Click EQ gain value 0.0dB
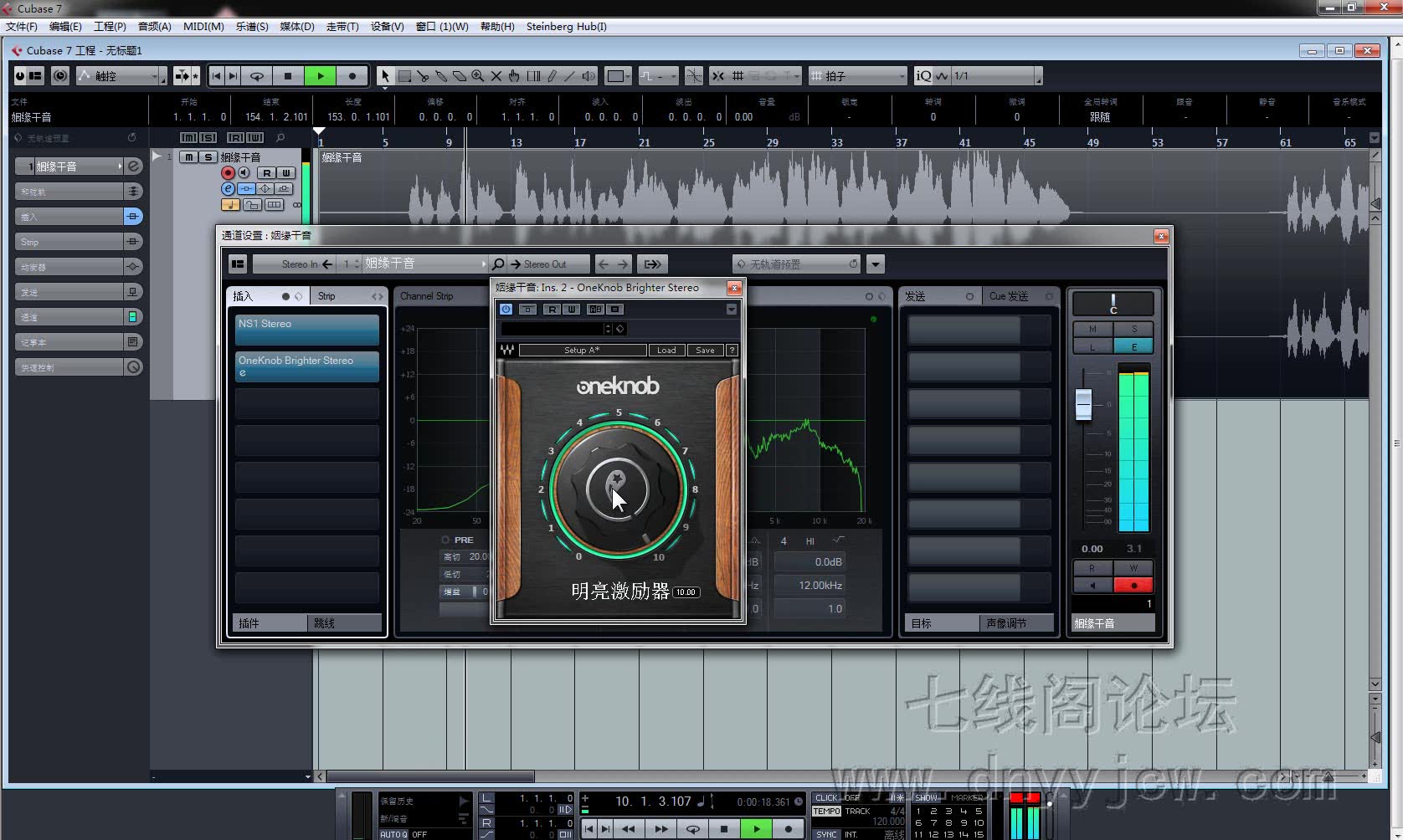This screenshot has width=1403, height=840. [x=809, y=562]
